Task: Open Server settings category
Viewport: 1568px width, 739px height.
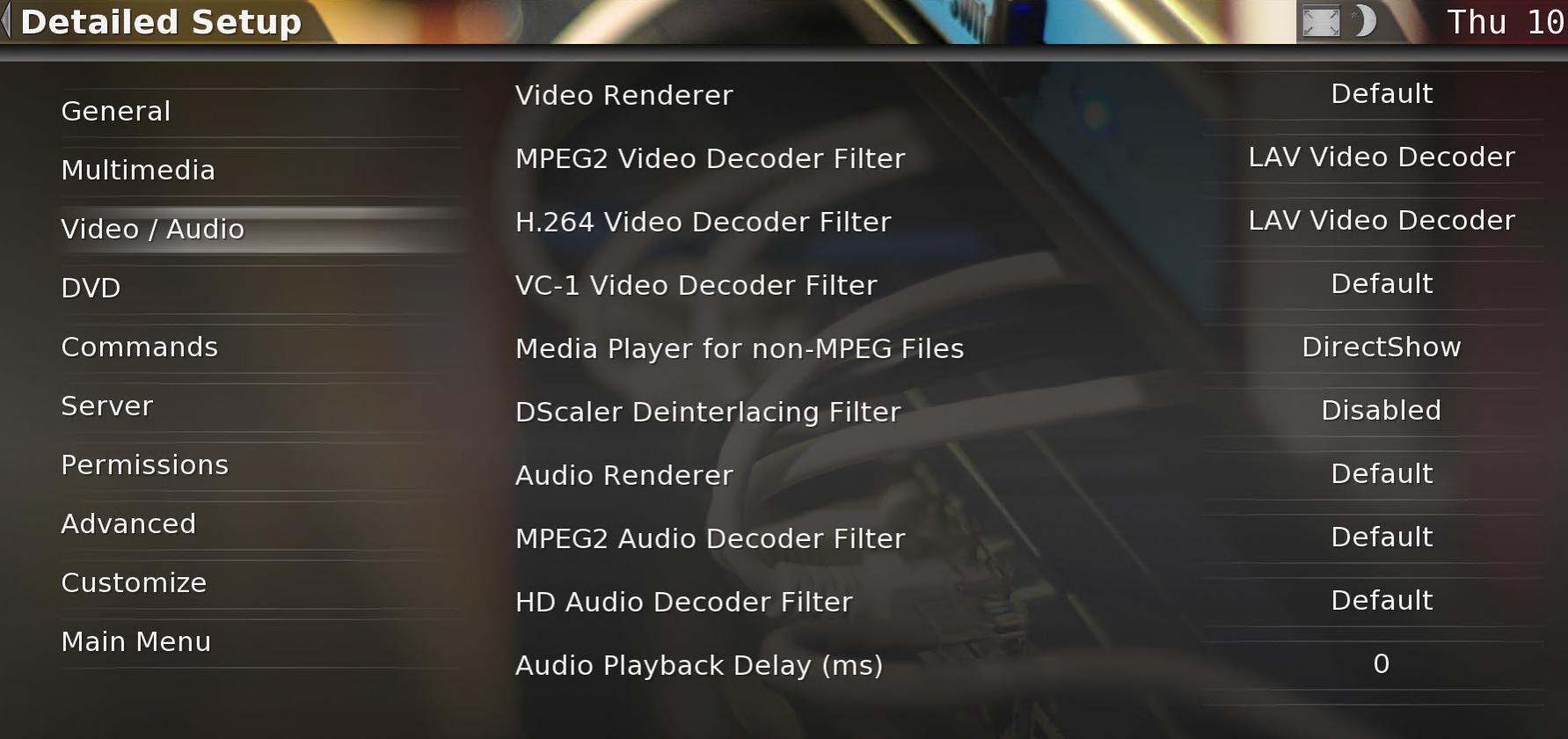Action: pos(260,406)
